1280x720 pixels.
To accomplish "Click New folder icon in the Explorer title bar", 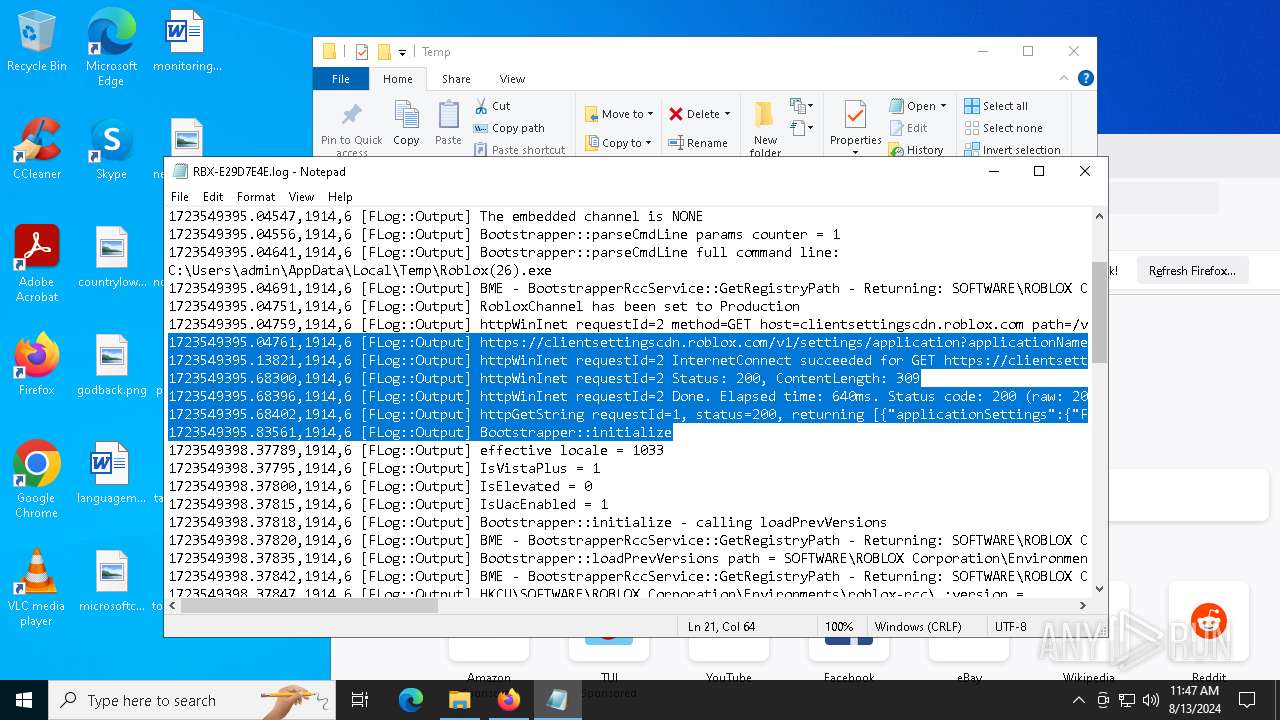I will tap(383, 52).
